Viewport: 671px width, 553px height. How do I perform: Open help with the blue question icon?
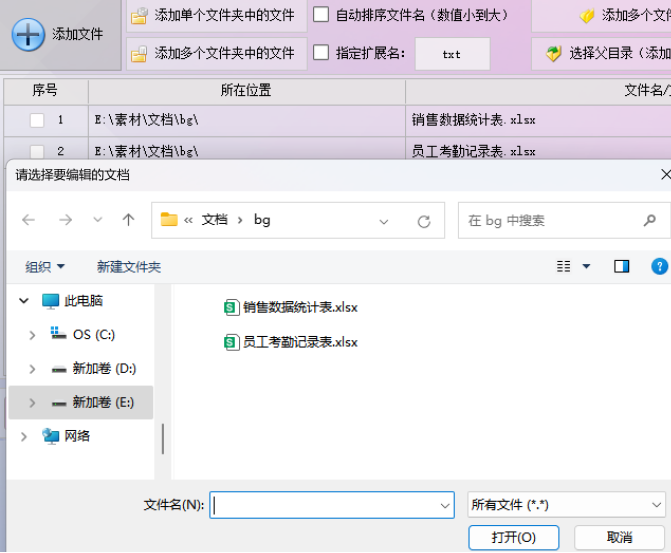coord(659,267)
